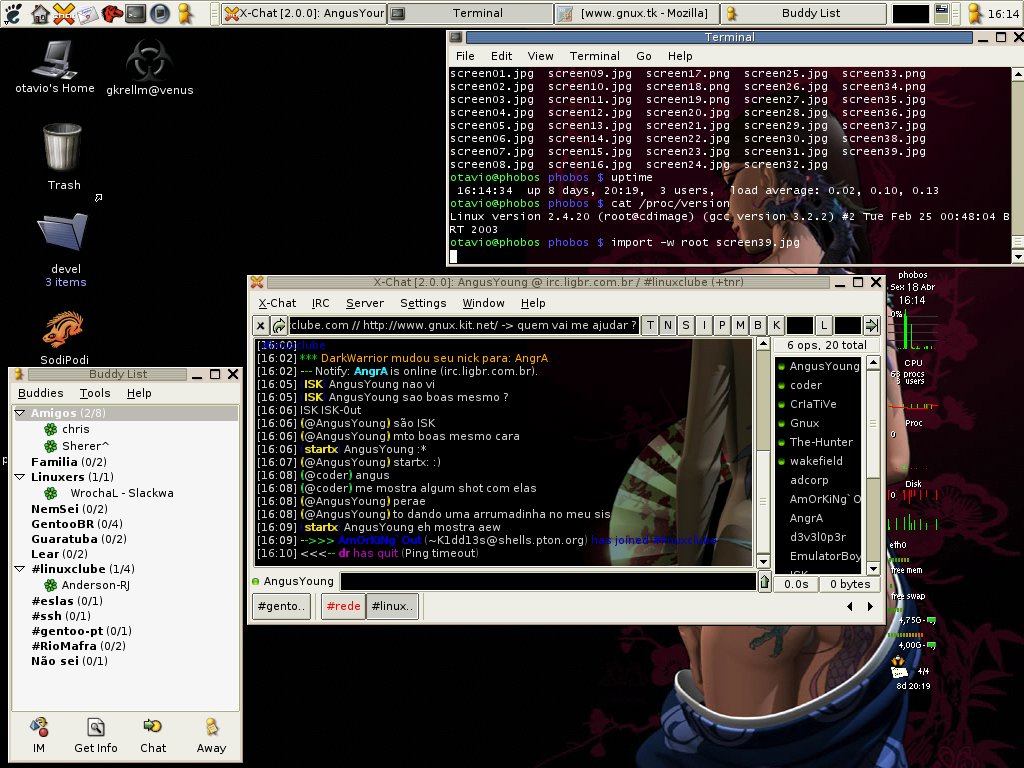This screenshot has height=768, width=1024.
Task: Collapse the #linuxclube buddy group
Action: tap(20, 569)
